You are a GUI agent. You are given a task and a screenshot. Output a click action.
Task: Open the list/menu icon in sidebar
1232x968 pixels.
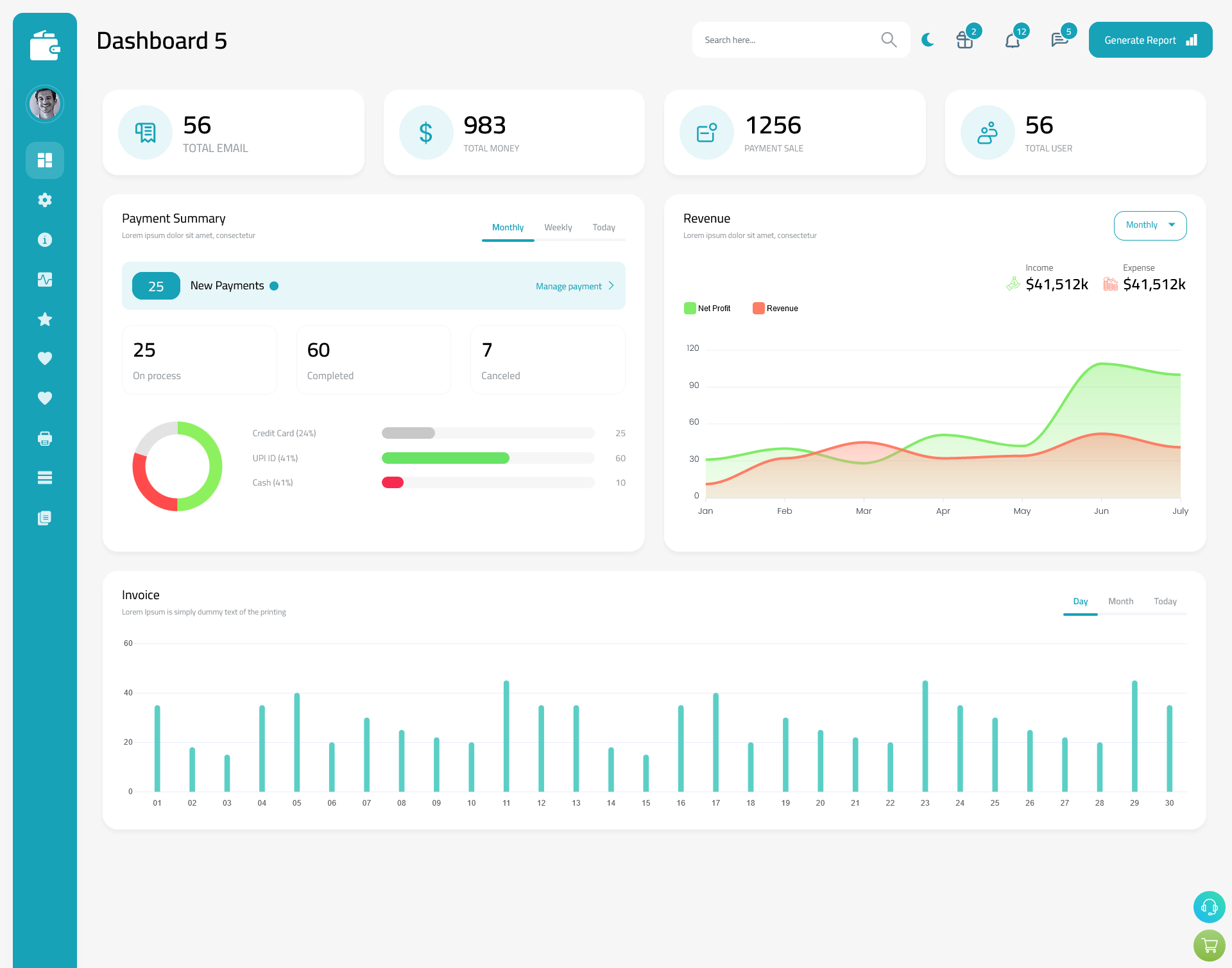point(45,478)
